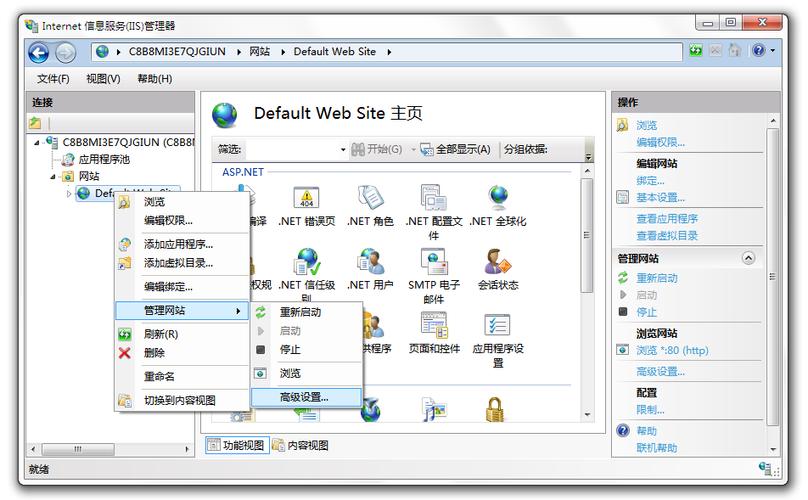Open the 管理网站 submenu entry
Image resolution: width=808 pixels, height=500 pixels.
pyautogui.click(x=182, y=310)
